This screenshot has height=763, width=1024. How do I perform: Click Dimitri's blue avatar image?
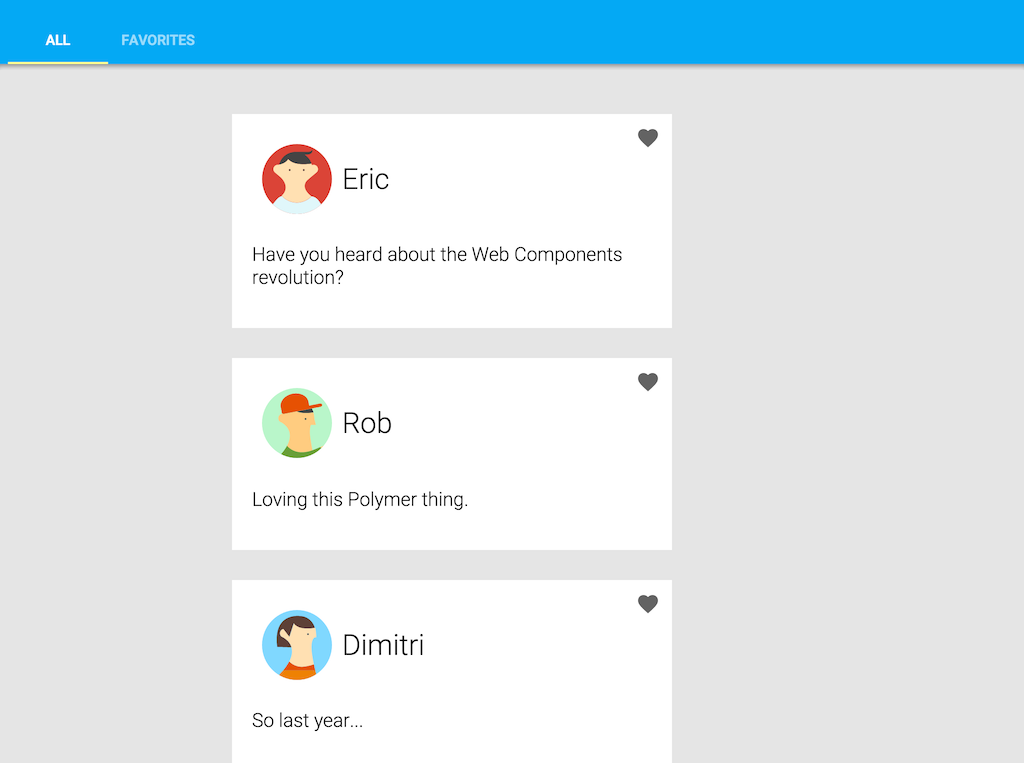pyautogui.click(x=296, y=645)
